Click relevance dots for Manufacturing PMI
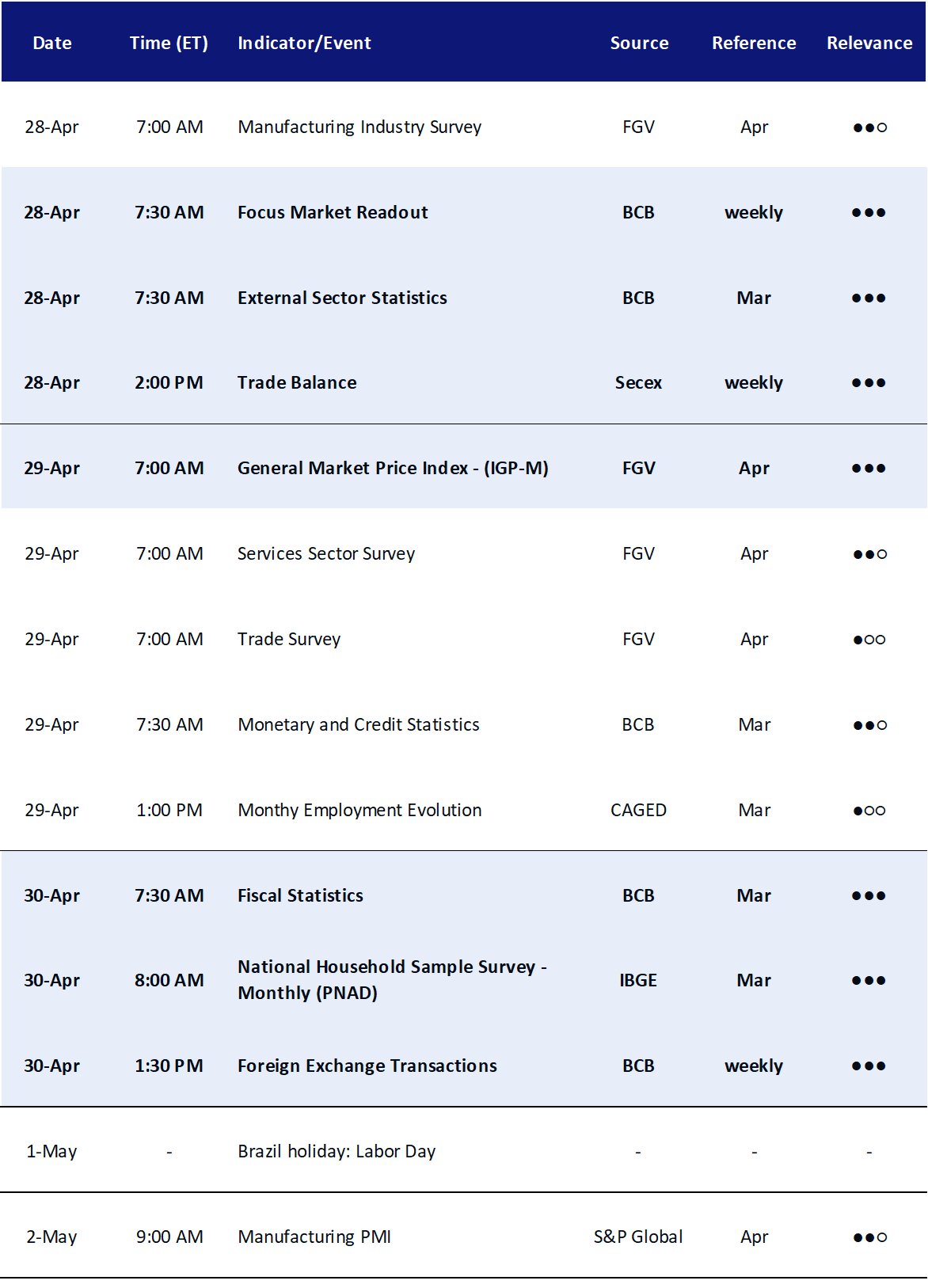The width and height of the screenshot is (928, 1288). click(869, 1237)
